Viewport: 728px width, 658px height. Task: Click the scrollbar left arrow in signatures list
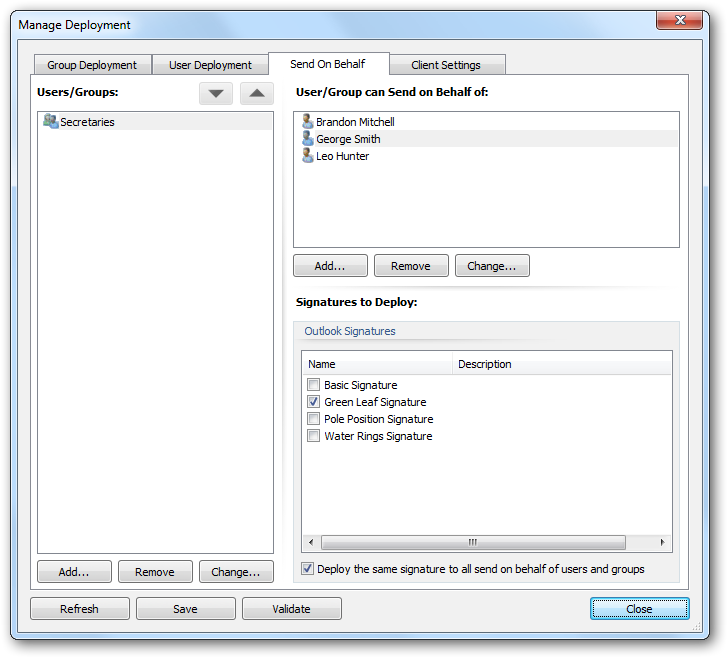click(x=311, y=542)
